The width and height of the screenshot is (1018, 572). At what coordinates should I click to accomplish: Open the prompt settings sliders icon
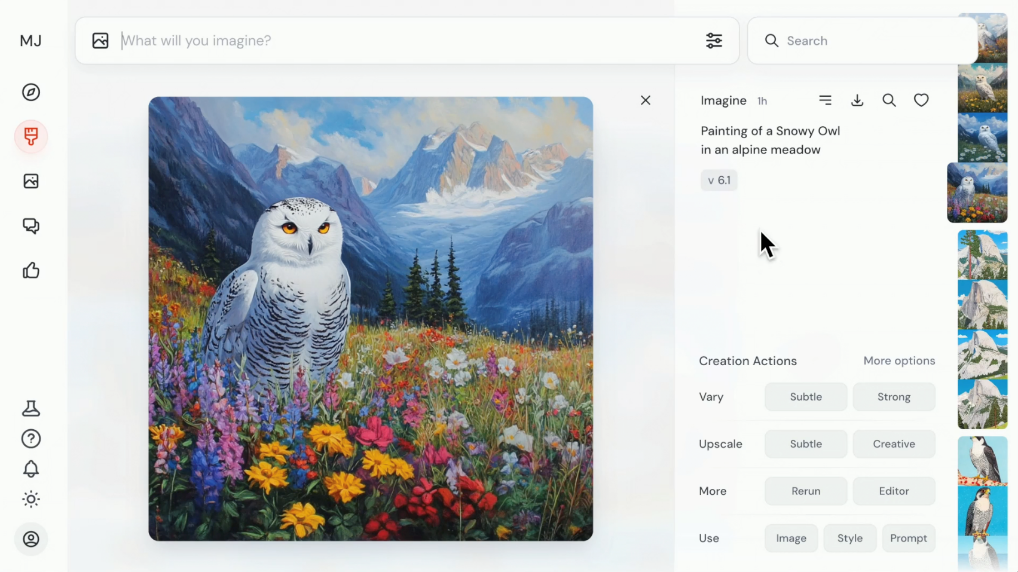714,41
